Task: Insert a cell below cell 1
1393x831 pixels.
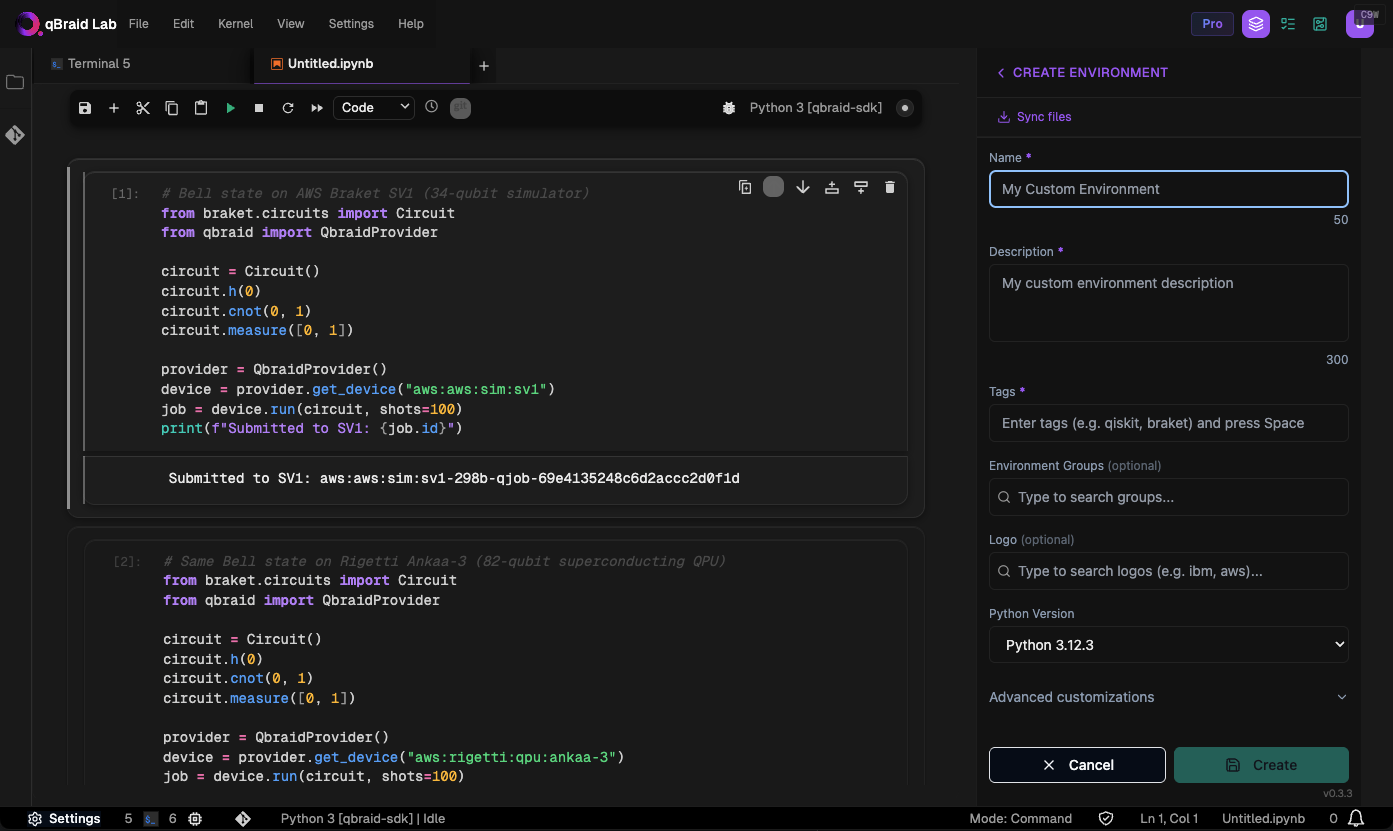Action: point(861,187)
